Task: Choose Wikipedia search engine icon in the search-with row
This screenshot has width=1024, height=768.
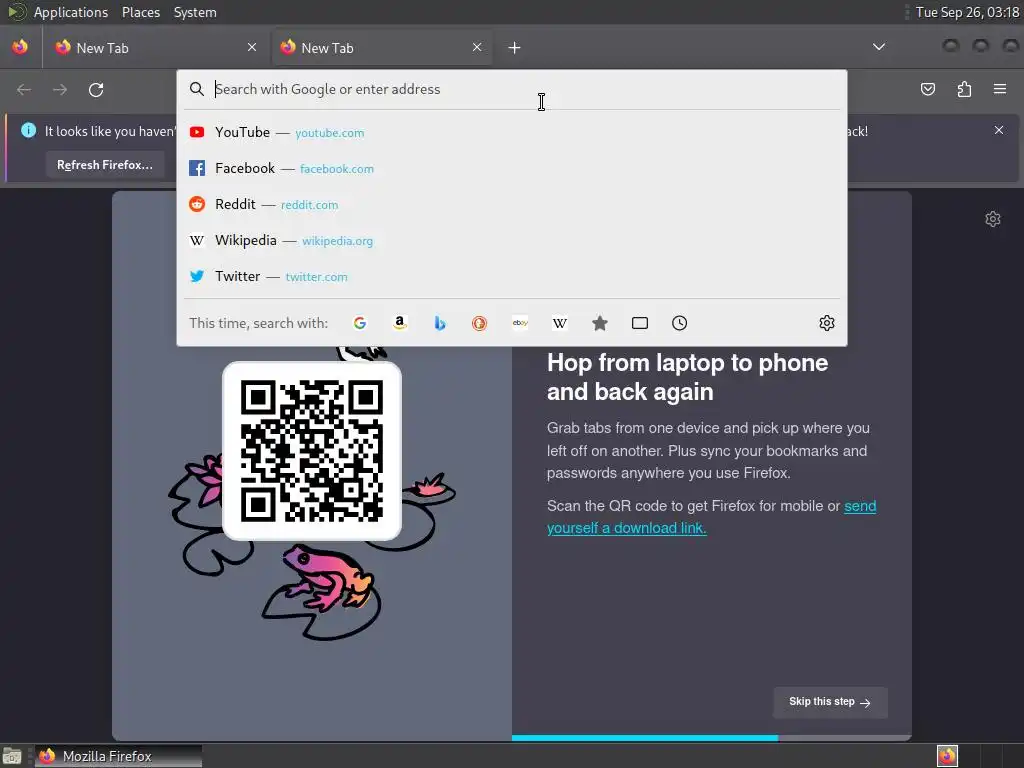Action: point(560,323)
